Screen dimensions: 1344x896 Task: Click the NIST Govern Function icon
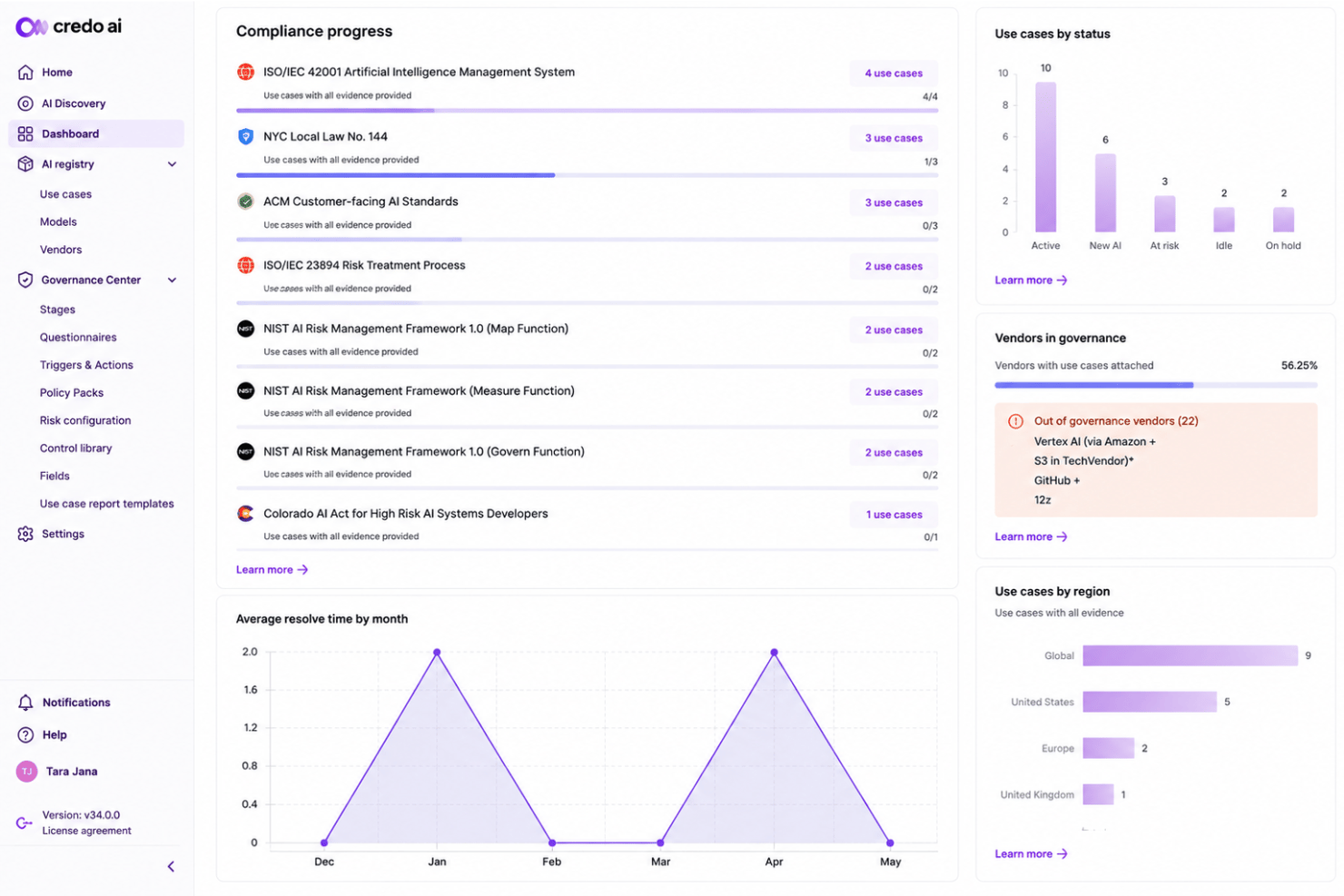click(x=245, y=451)
